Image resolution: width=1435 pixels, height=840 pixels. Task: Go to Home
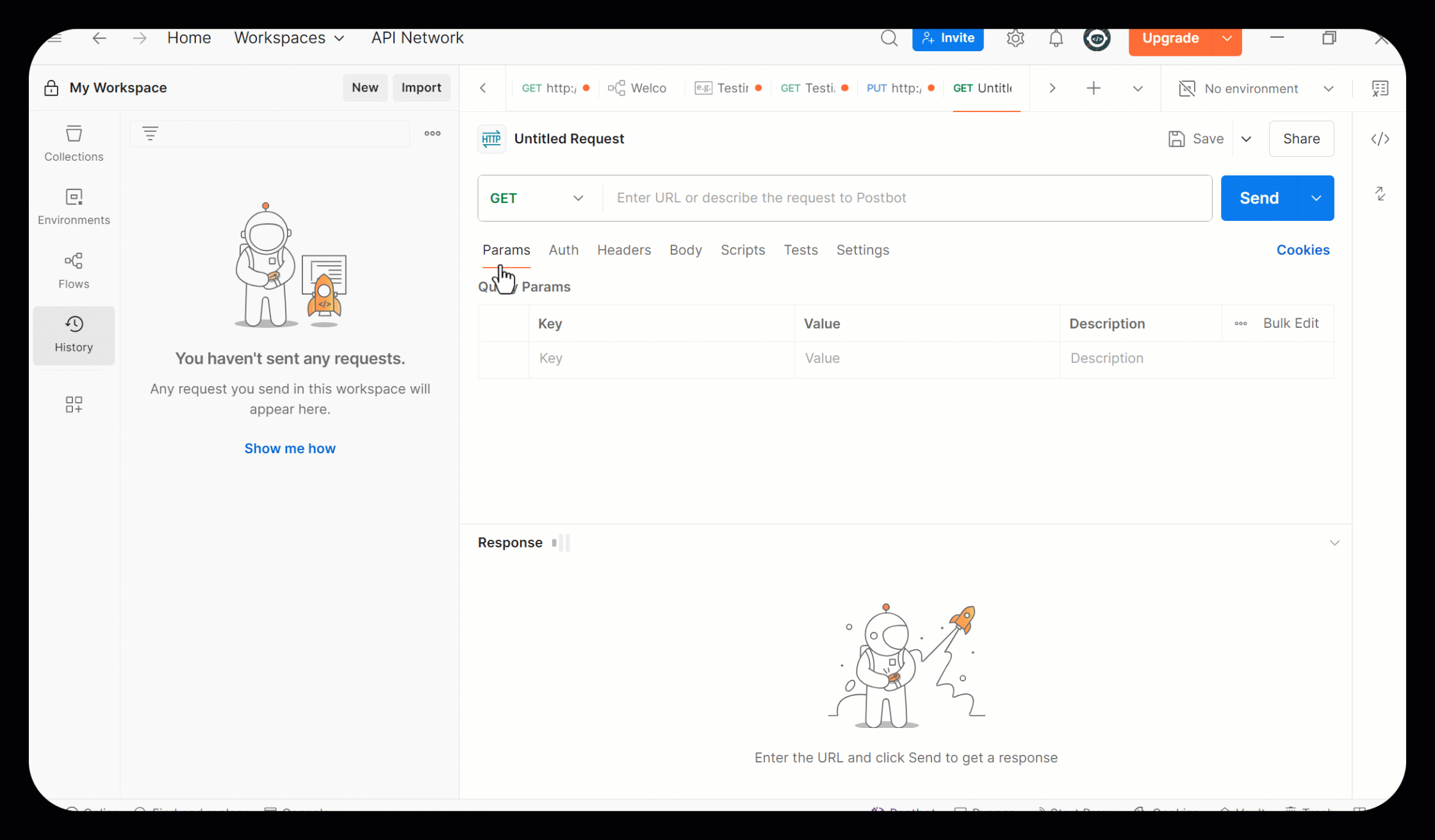pos(189,38)
